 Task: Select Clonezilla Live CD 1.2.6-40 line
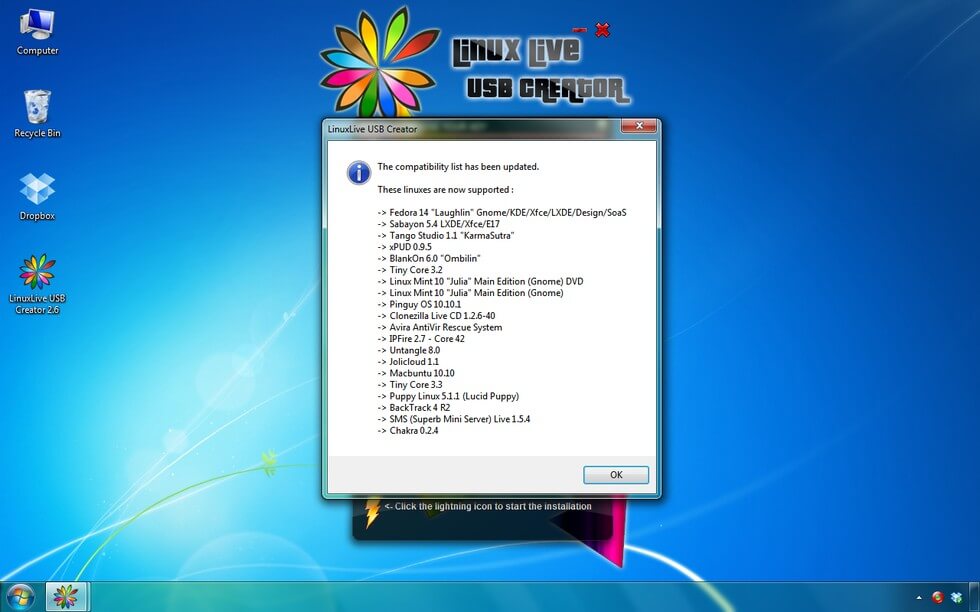(436, 316)
